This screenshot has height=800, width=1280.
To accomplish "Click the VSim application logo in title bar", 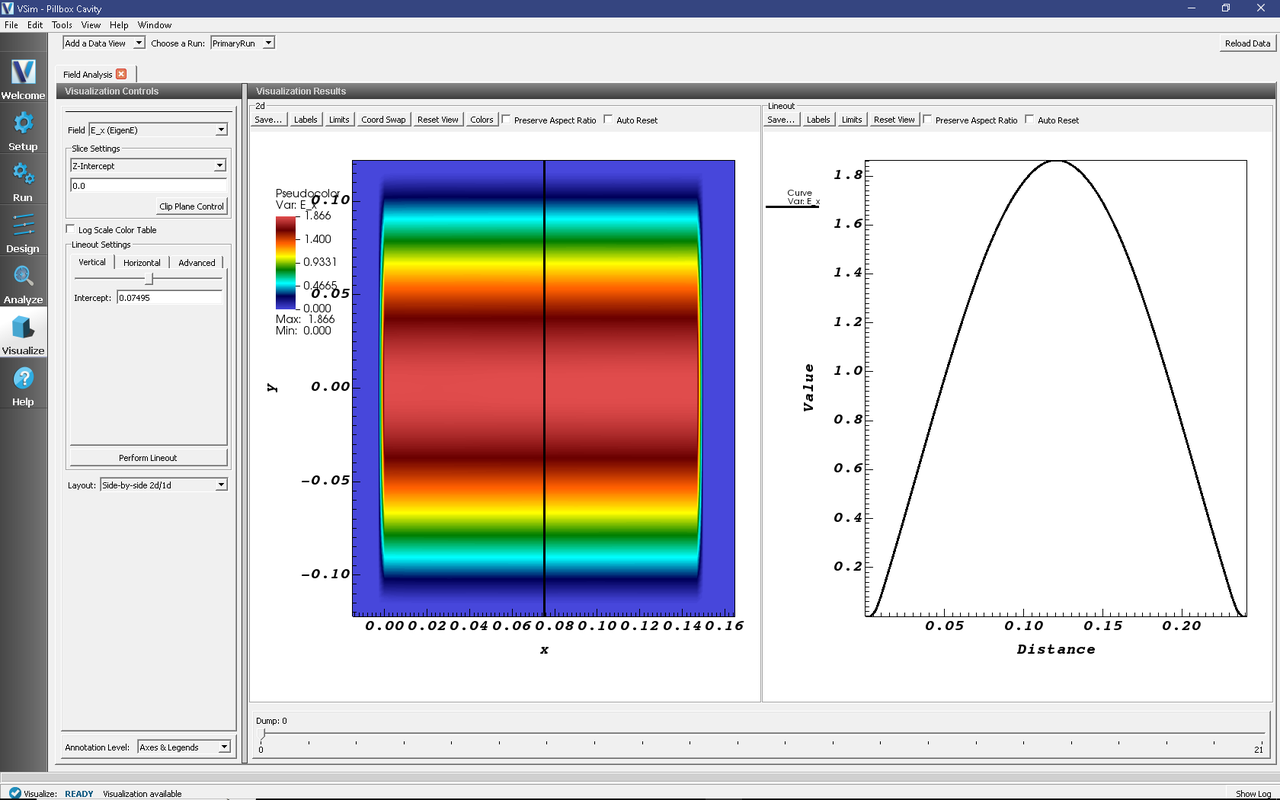I will point(8,8).
